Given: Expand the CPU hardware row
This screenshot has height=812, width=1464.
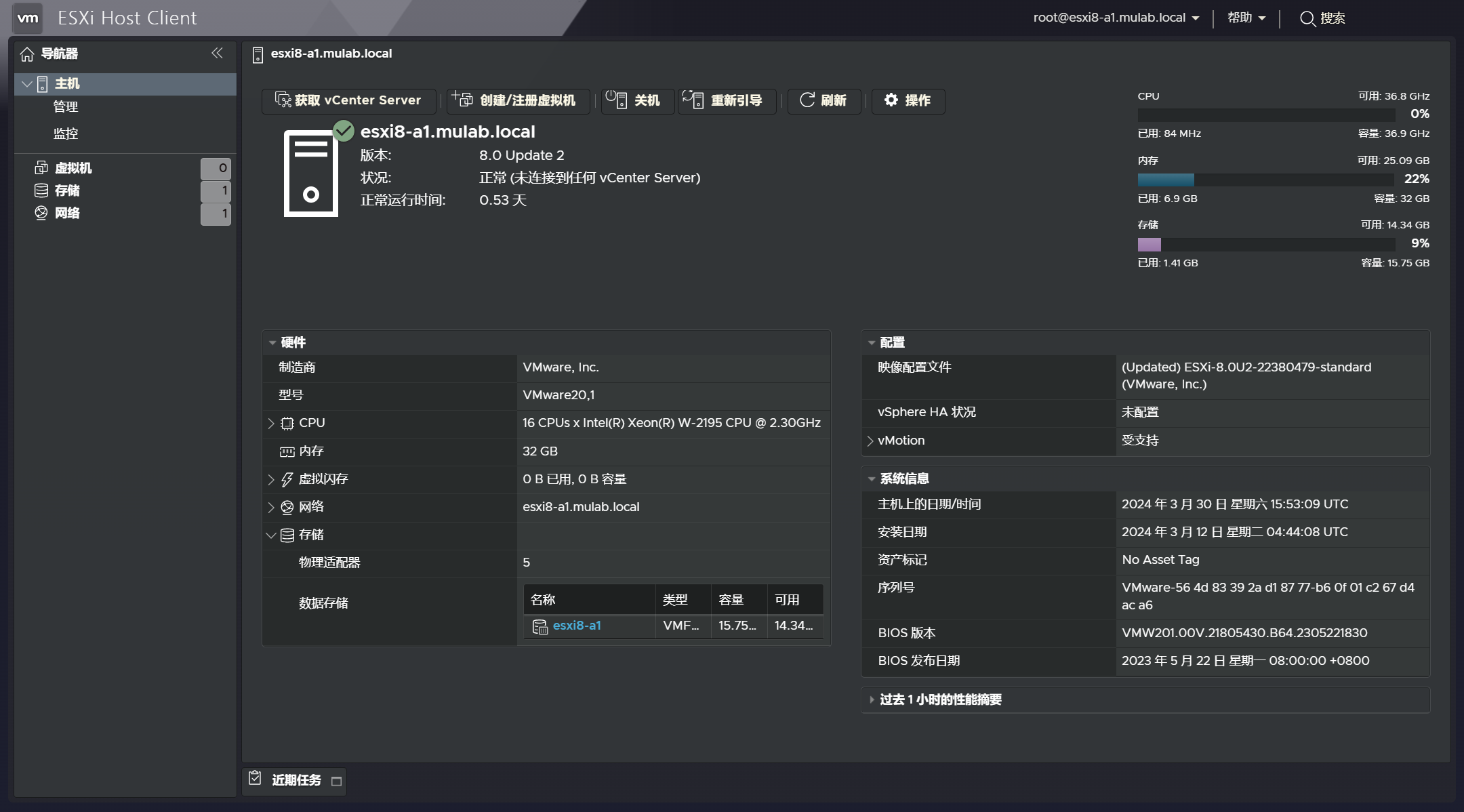Looking at the screenshot, I should point(271,424).
